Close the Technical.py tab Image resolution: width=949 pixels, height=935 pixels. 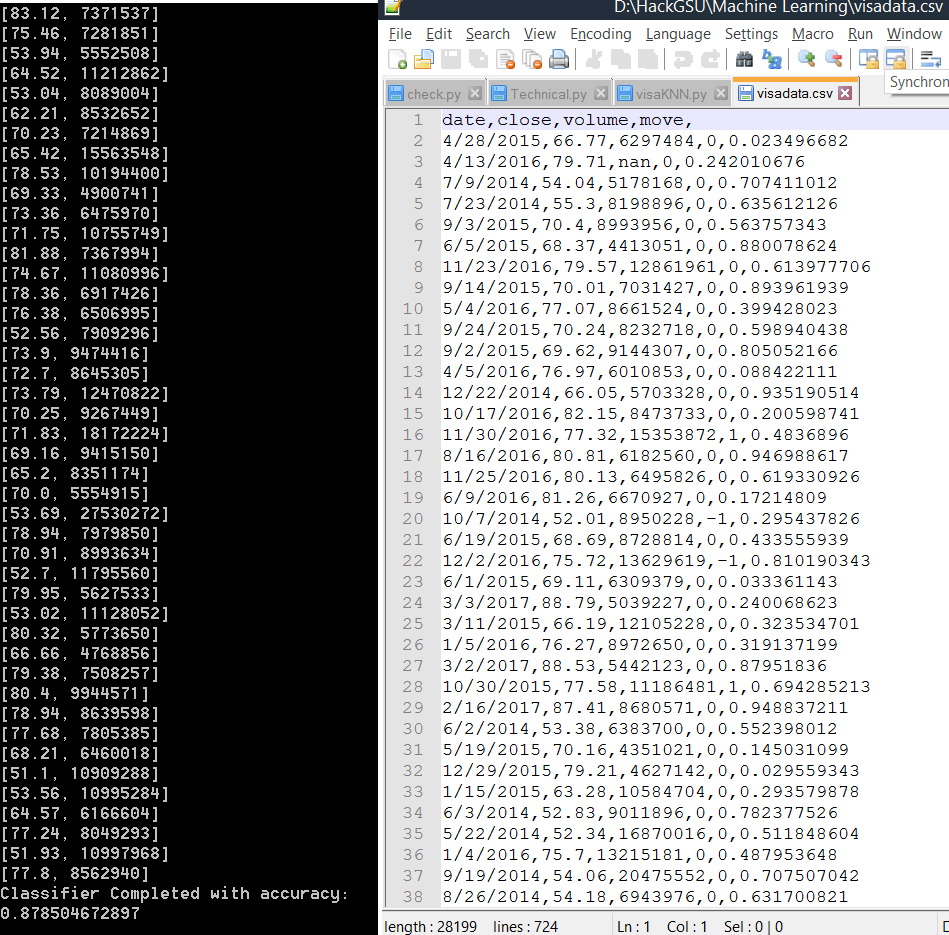pos(601,93)
